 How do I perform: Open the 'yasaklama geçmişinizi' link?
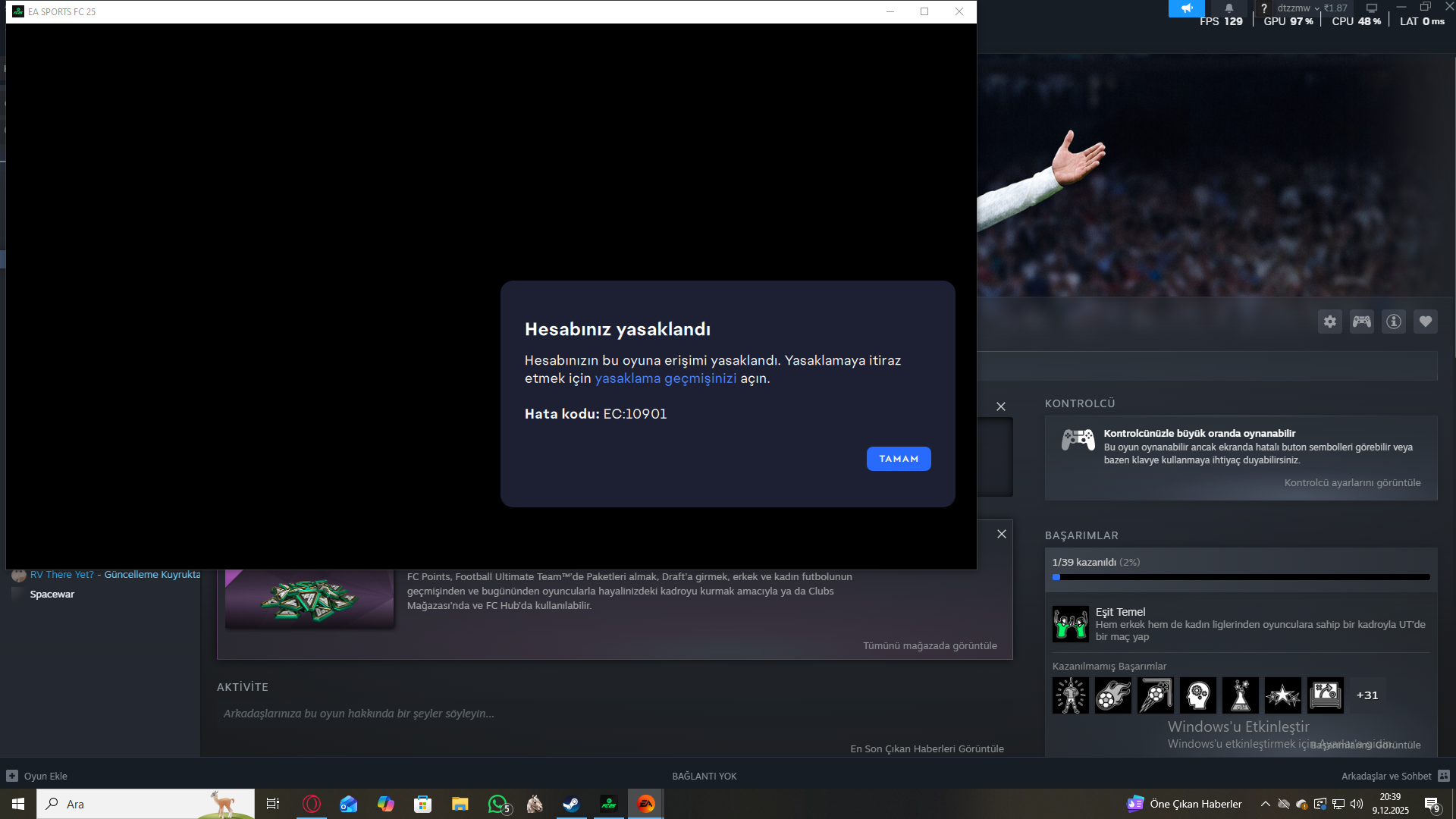click(665, 378)
